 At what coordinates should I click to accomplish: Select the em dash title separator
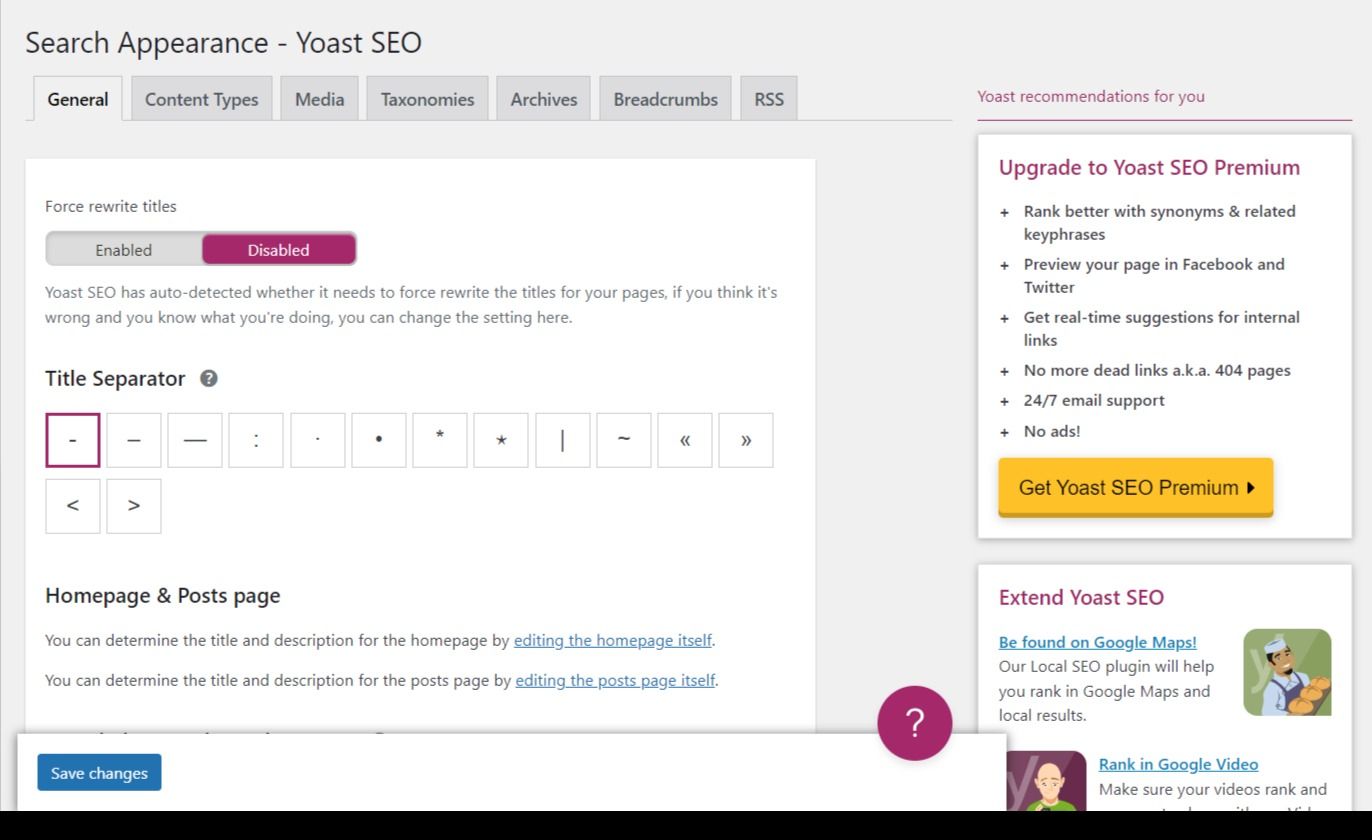click(195, 440)
